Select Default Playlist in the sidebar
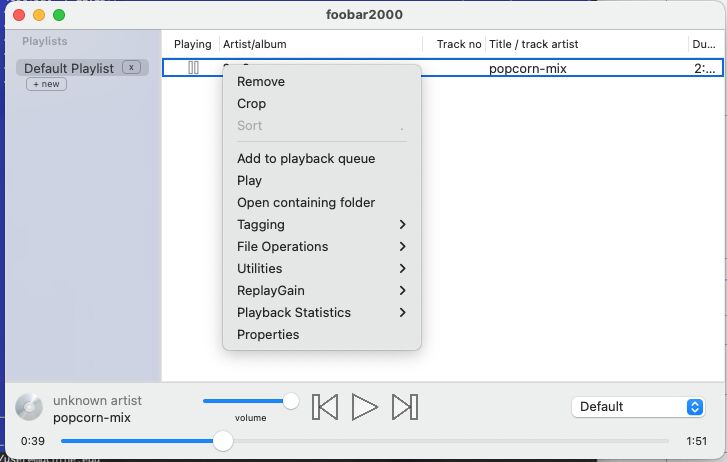Screen dimensions: 727x462 (x=69, y=68)
